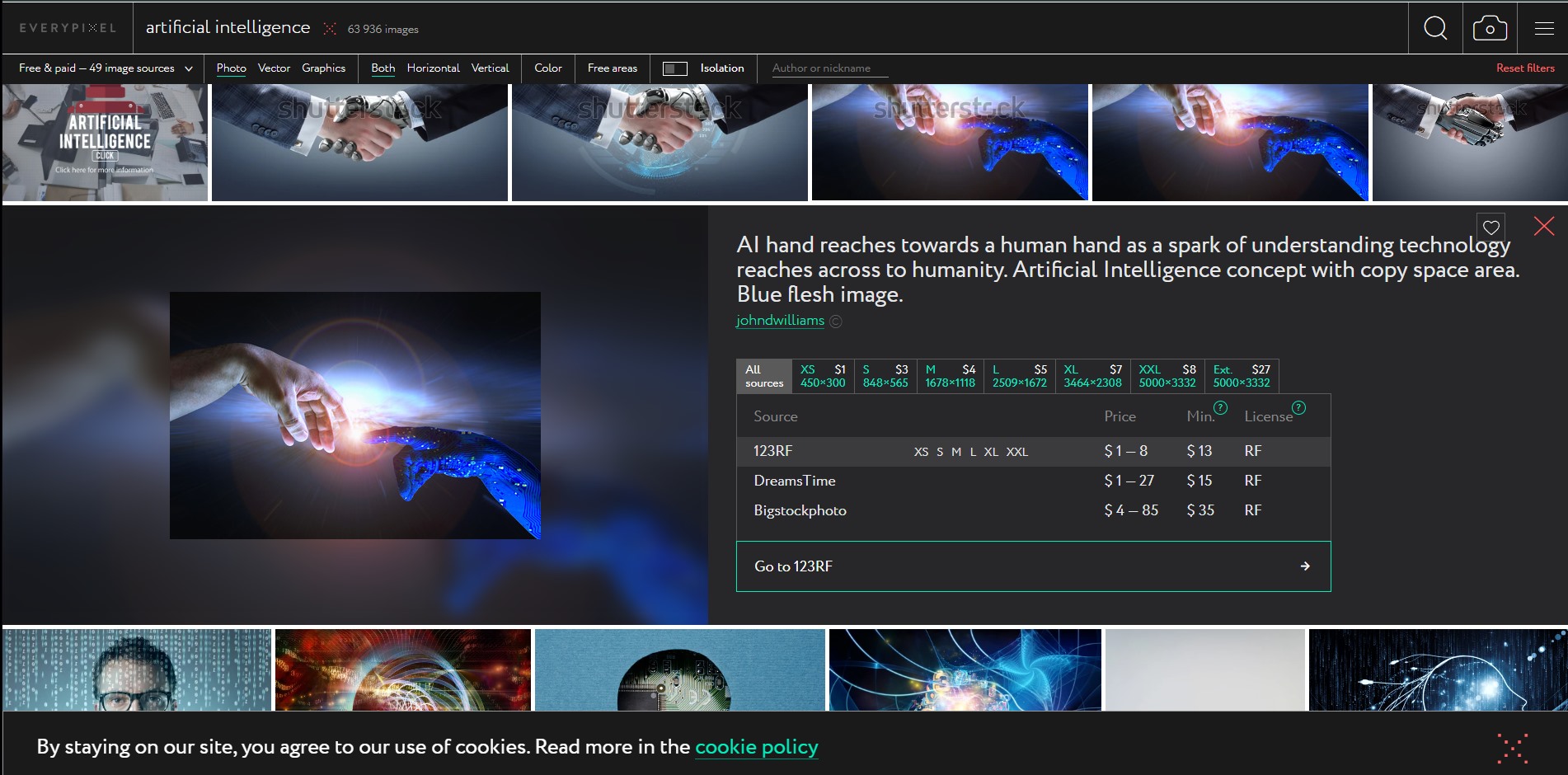The image size is (1568, 775).
Task: Open search by image camera icon
Action: coord(1490,28)
